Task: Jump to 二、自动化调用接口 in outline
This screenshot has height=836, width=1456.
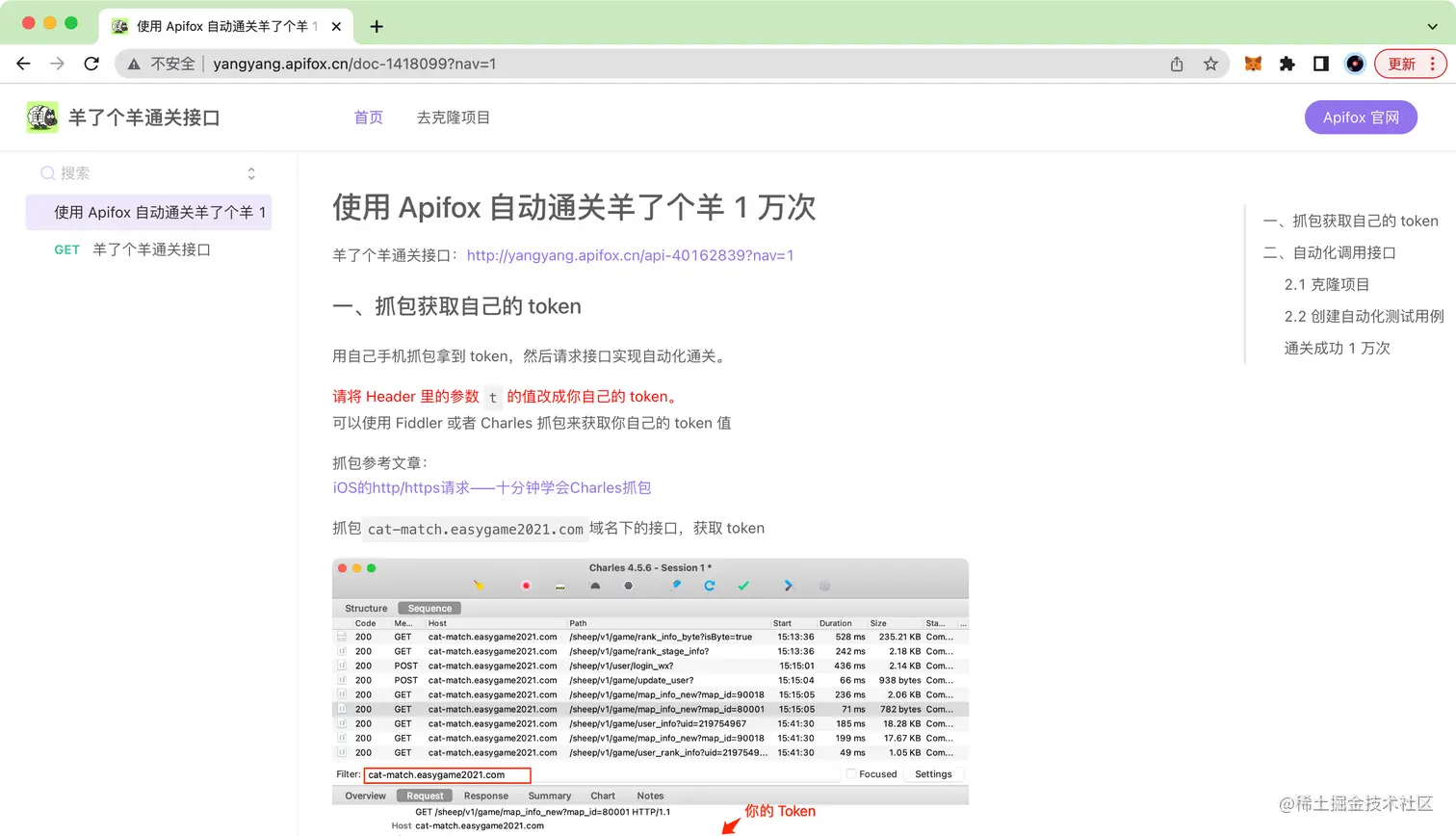Action: pyautogui.click(x=1329, y=252)
